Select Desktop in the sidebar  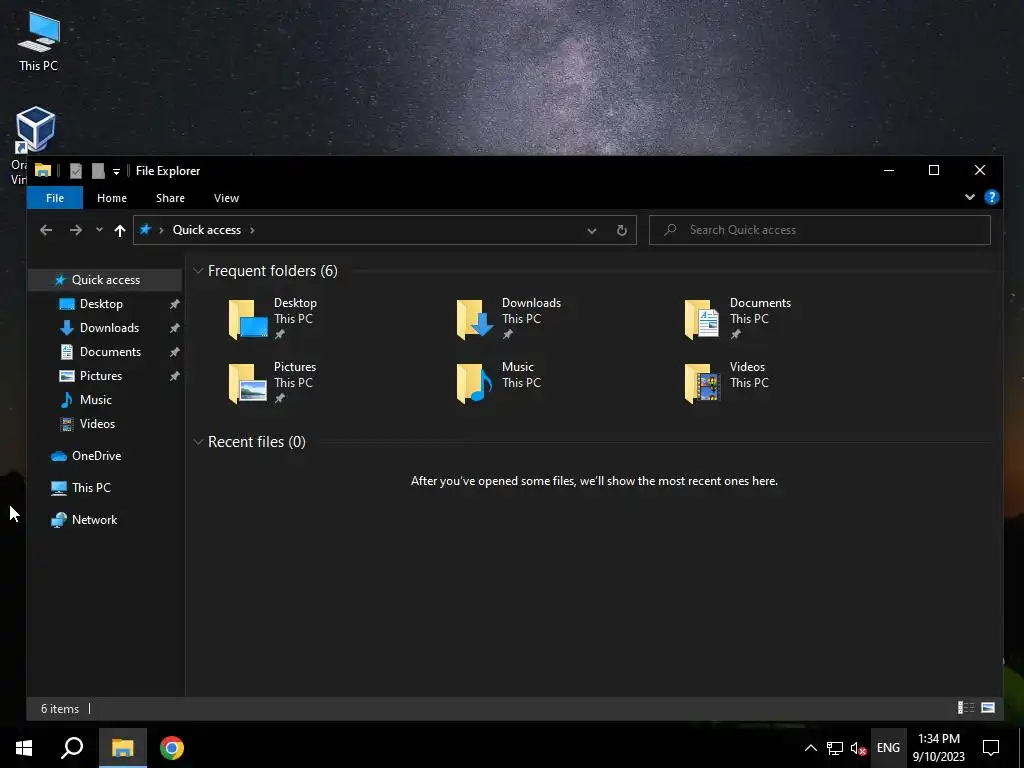[101, 304]
